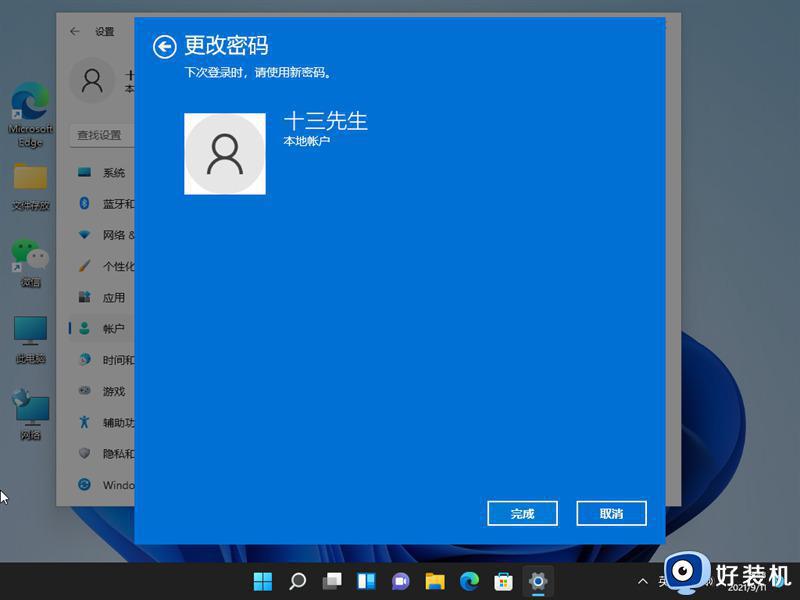Open the Widgets panel on the taskbar
Screen dimensions: 800x600
[365, 580]
